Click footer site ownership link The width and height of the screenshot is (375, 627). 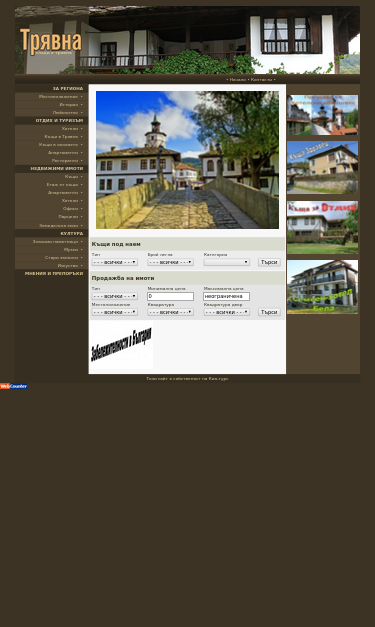click(188, 378)
